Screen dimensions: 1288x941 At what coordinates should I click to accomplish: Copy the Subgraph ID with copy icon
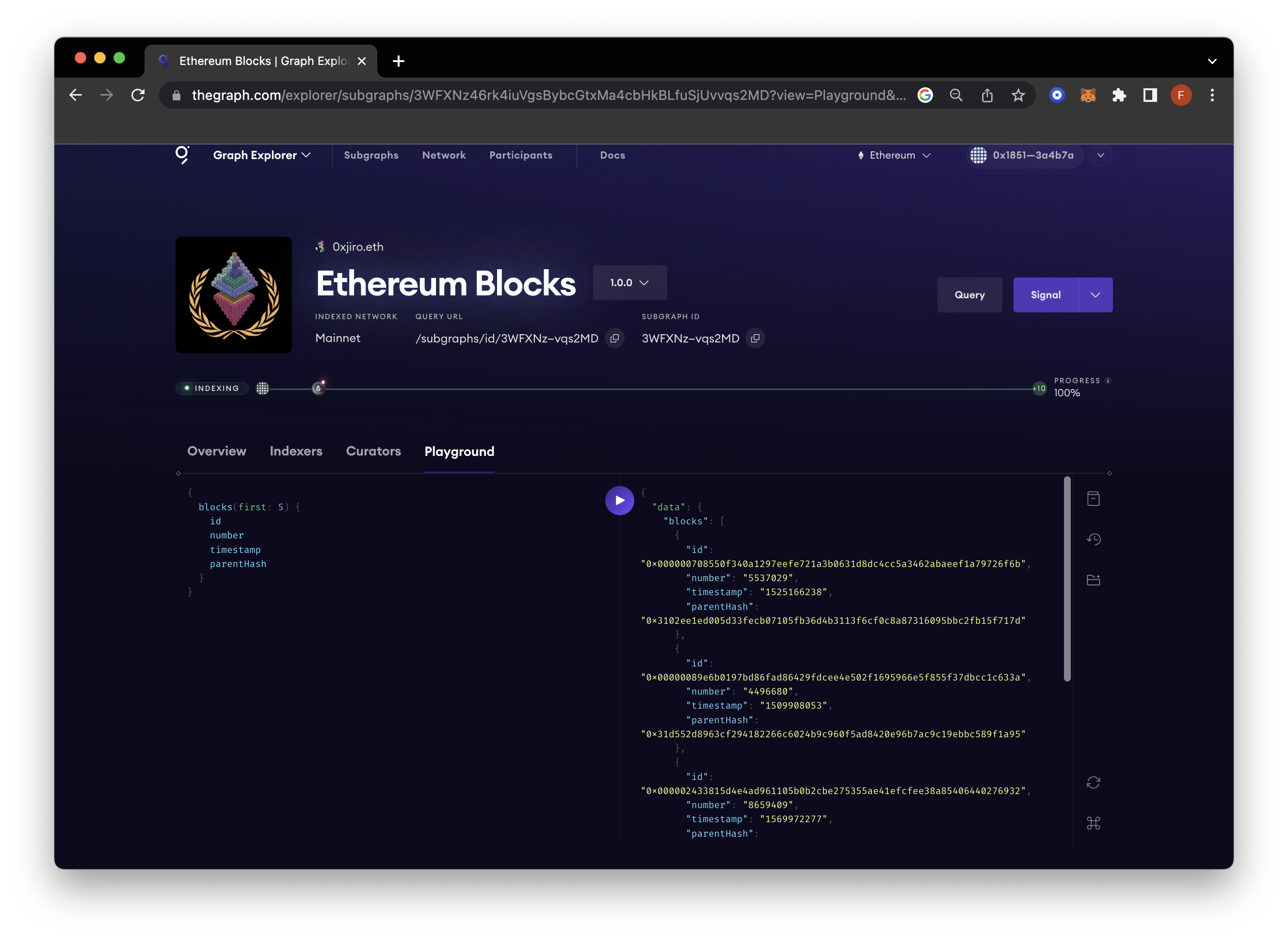[x=755, y=339]
